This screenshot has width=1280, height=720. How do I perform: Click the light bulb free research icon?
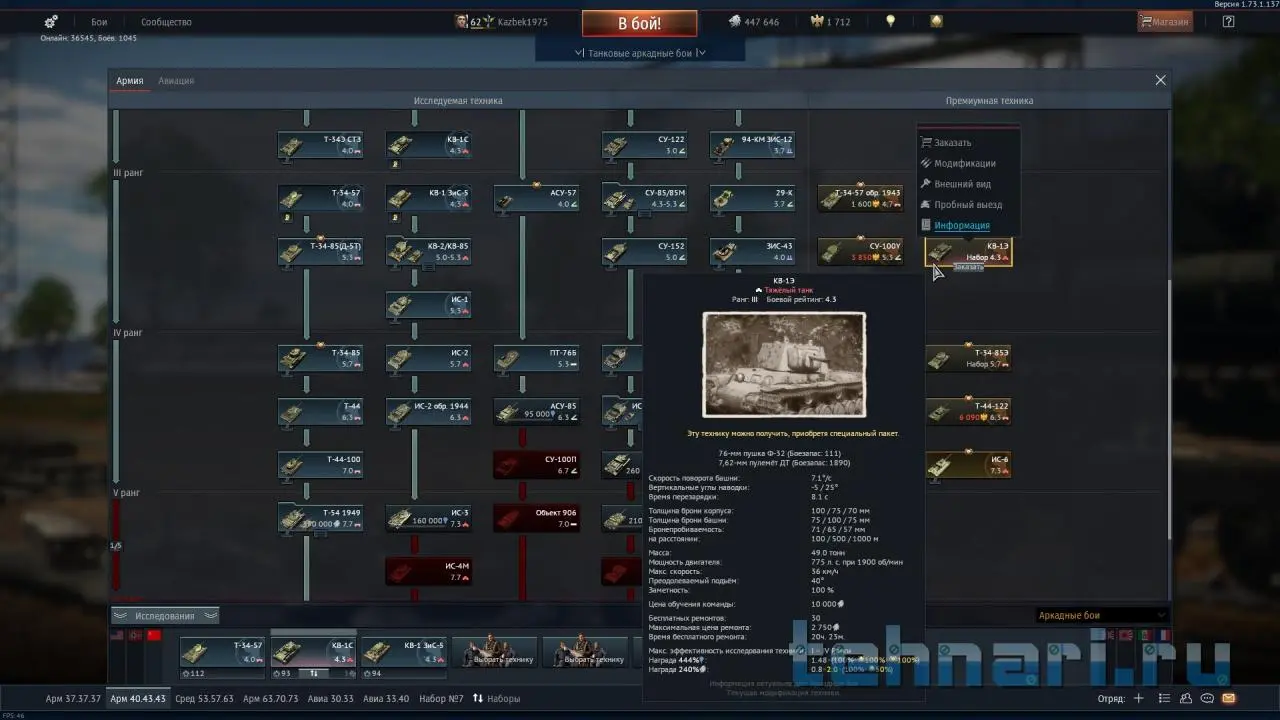890,21
